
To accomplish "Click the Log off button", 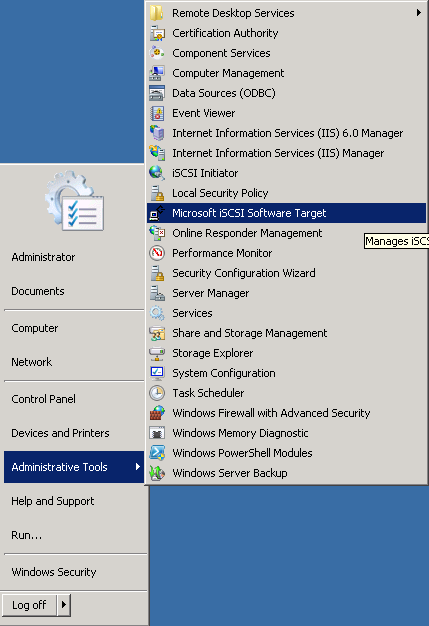I will click(30, 605).
